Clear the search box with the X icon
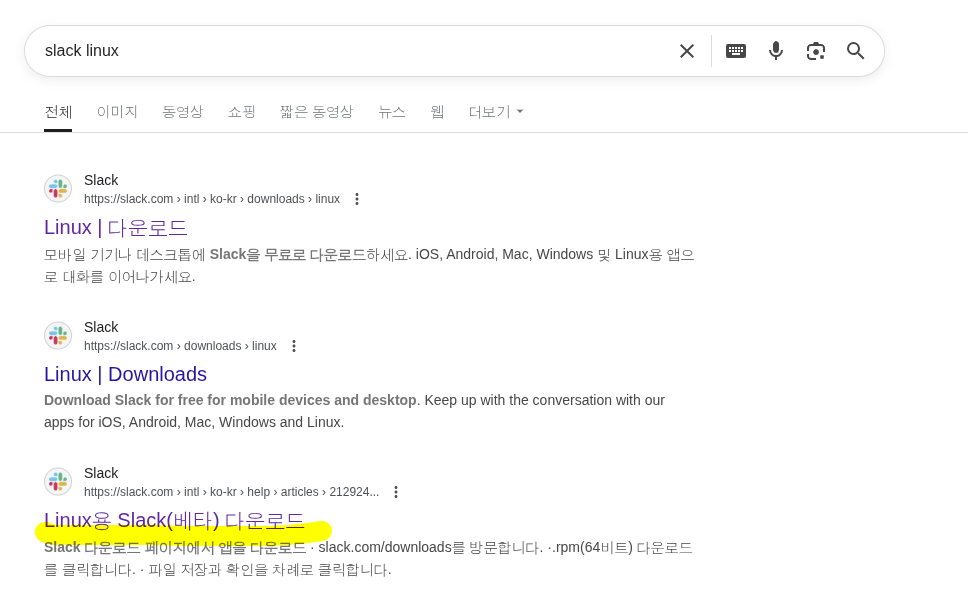Image resolution: width=968 pixels, height=610 pixels. (686, 51)
